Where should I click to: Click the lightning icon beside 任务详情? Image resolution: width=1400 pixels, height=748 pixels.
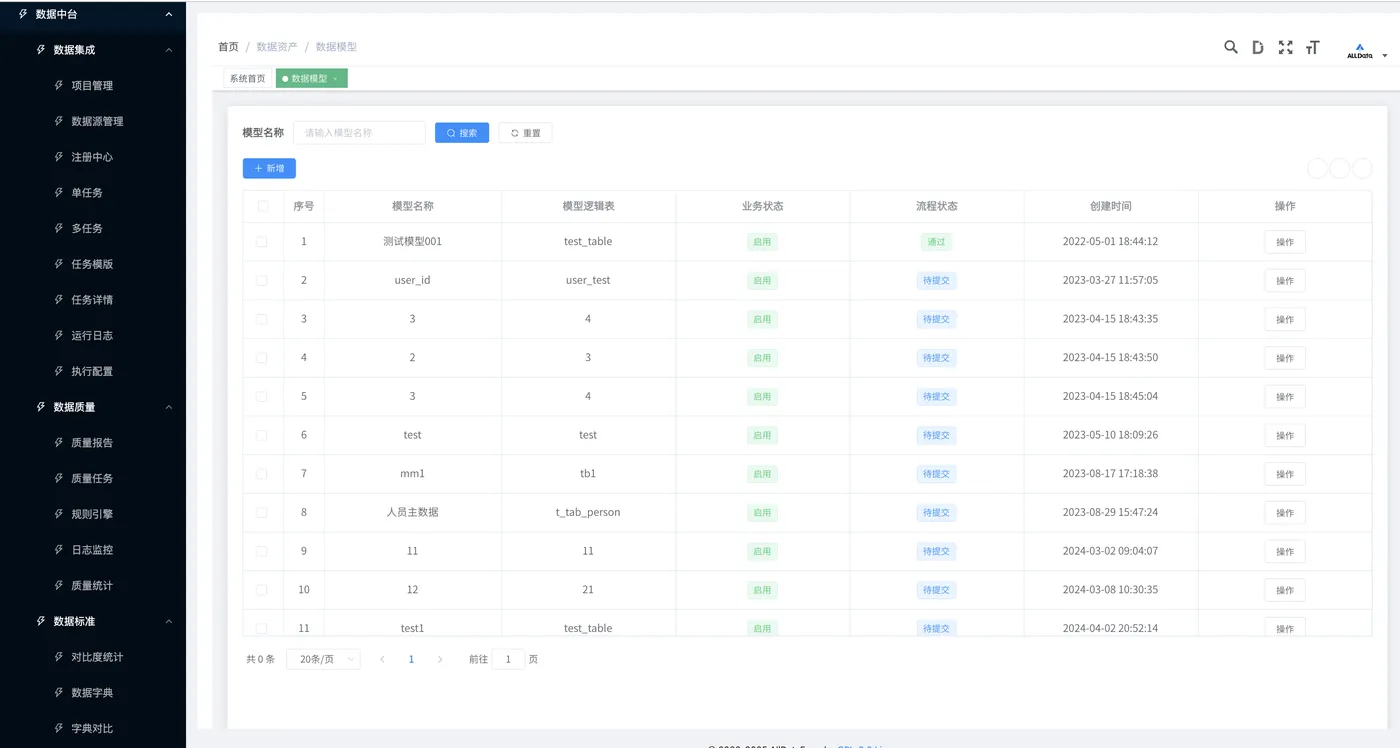[59, 299]
